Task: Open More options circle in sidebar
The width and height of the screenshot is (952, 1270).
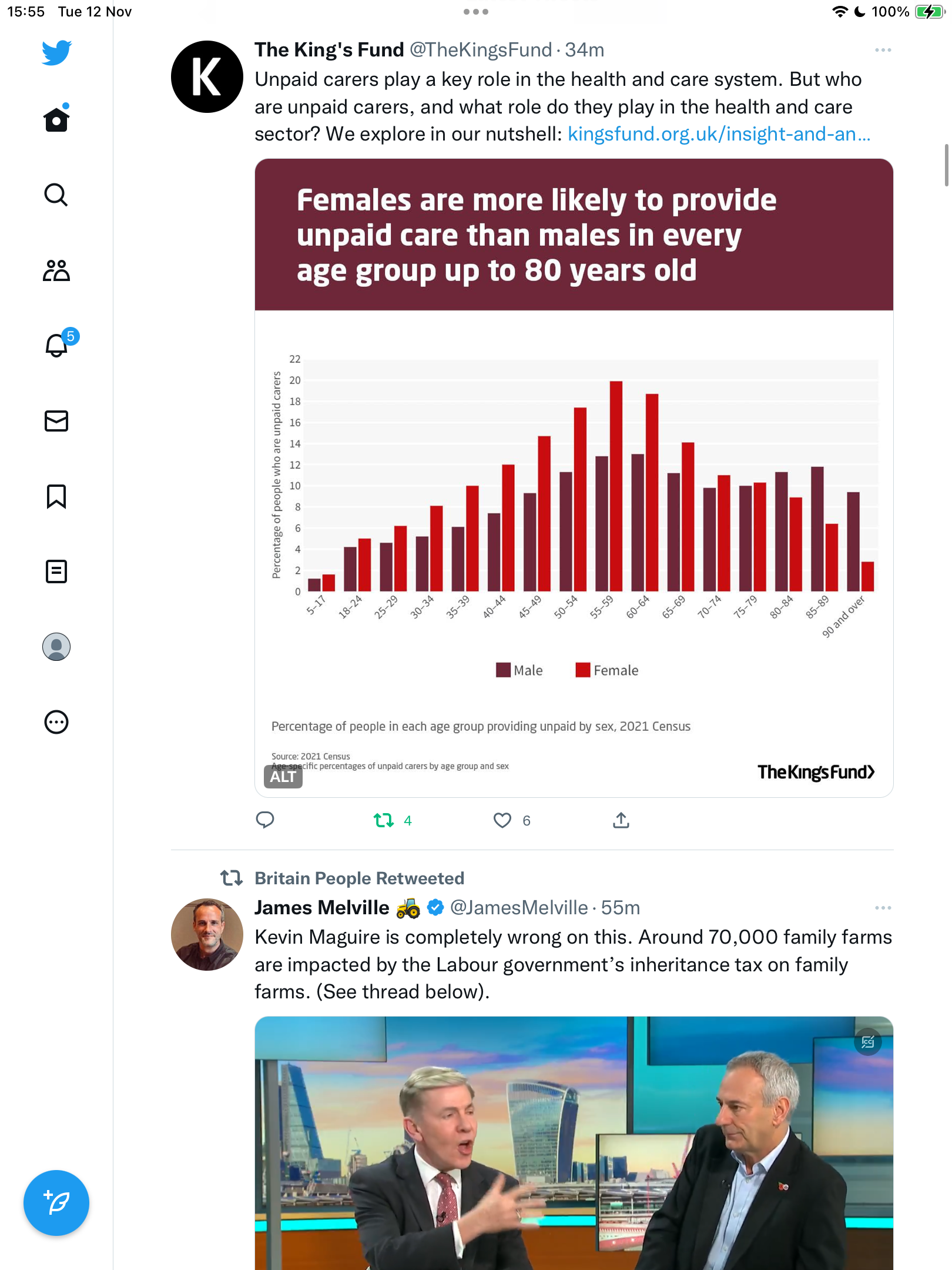Action: (56, 722)
